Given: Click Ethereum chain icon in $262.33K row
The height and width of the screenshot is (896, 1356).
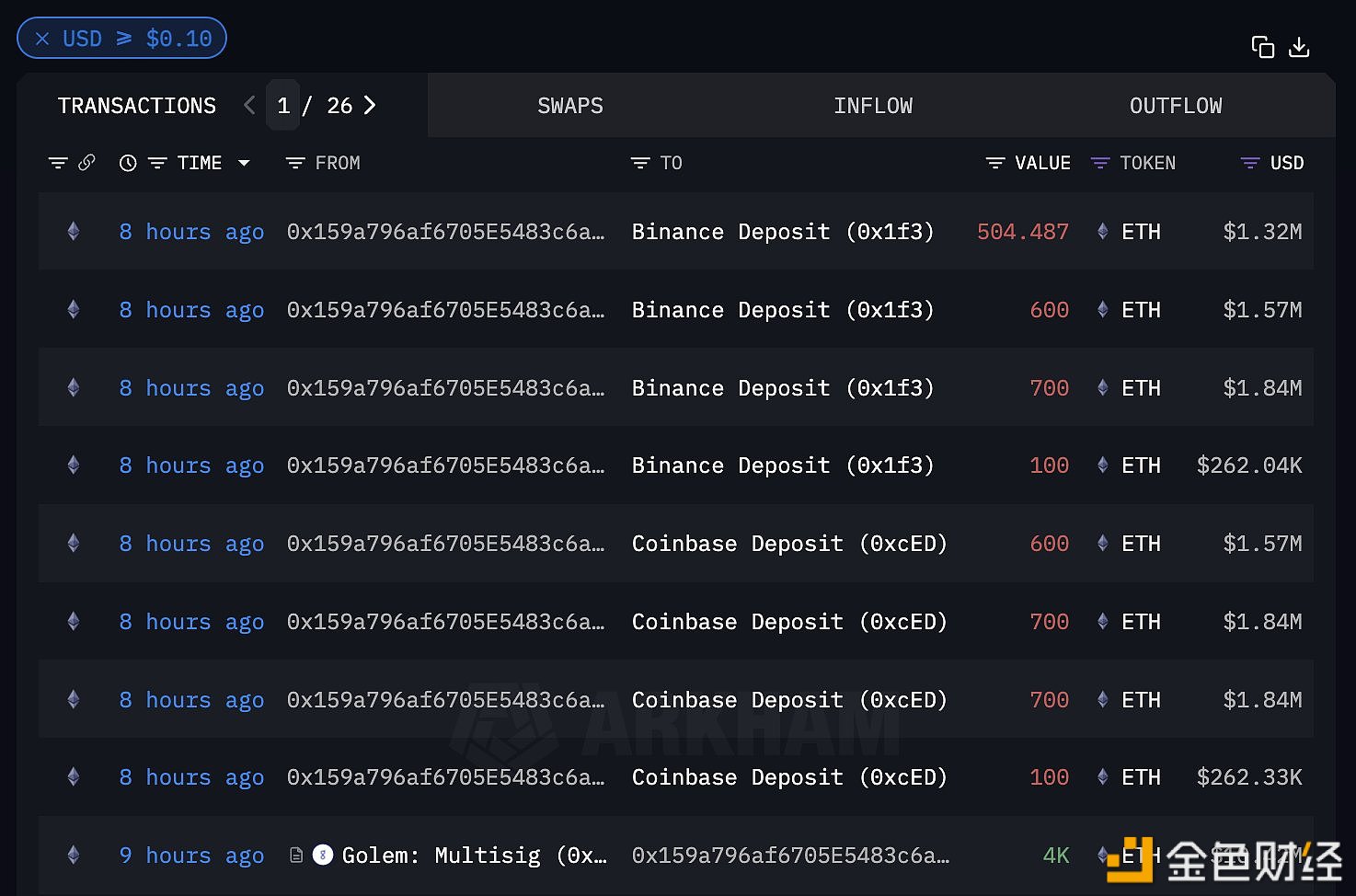Looking at the screenshot, I should pyautogui.click(x=74, y=777).
